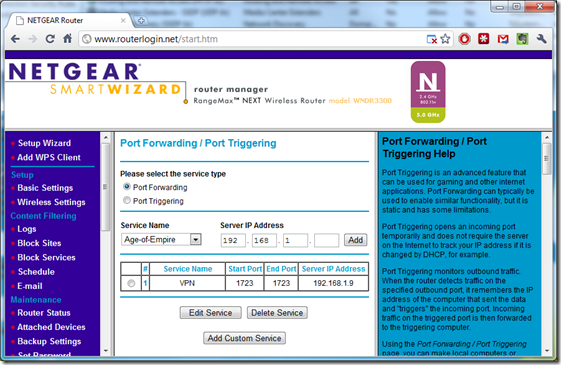Select Port Triggering radio option

[127, 200]
